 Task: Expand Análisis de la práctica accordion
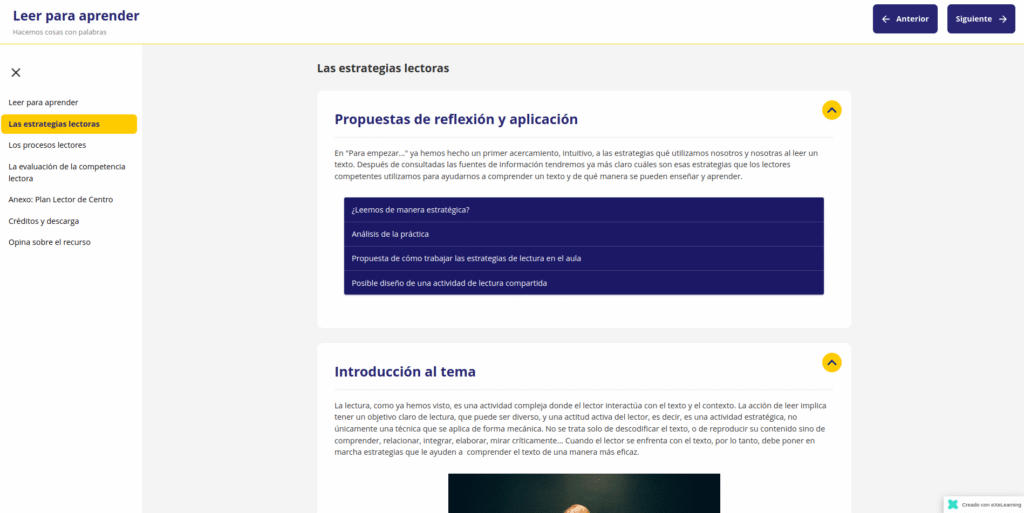[583, 234]
